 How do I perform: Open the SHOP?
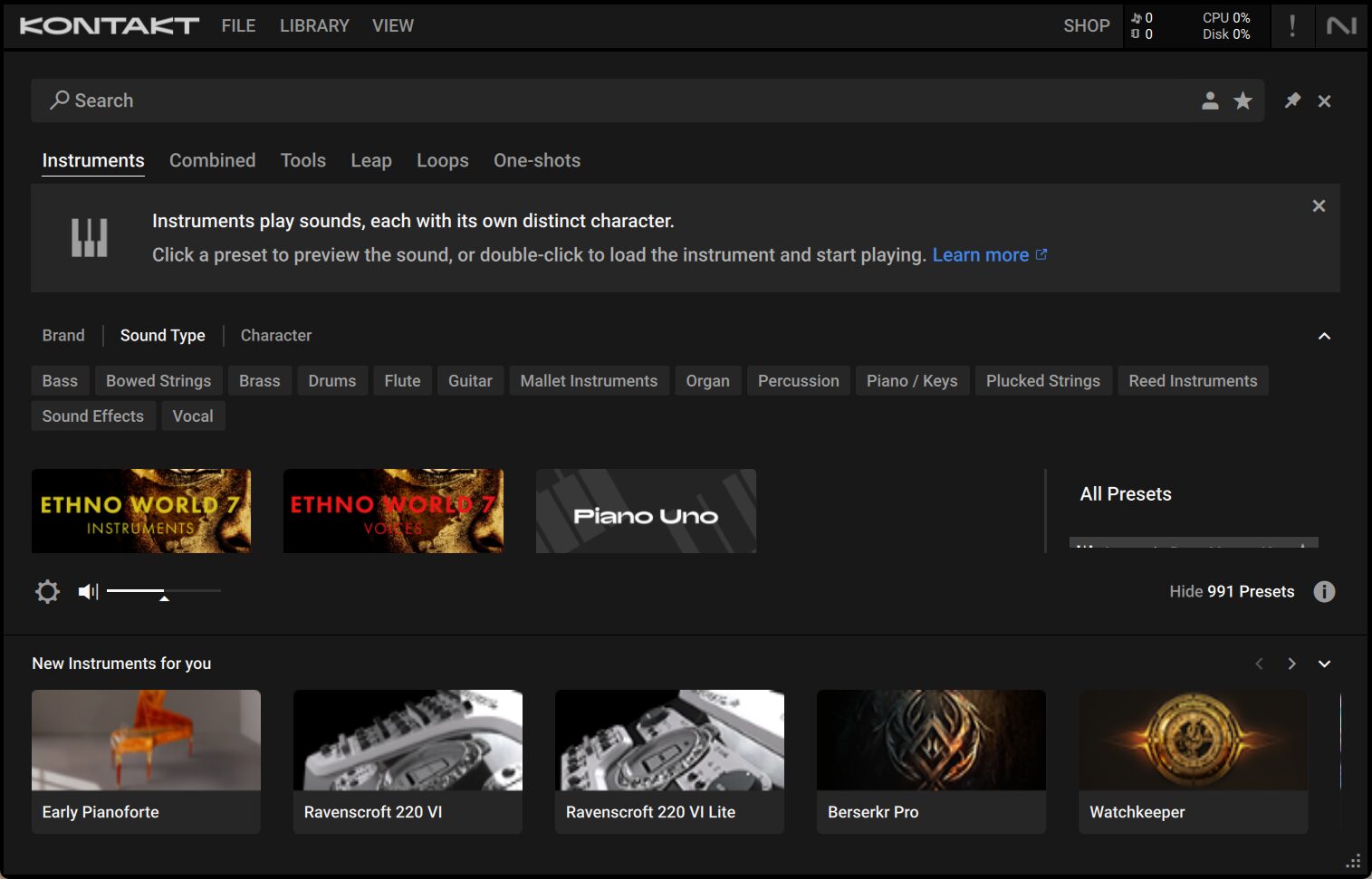pos(1086,26)
